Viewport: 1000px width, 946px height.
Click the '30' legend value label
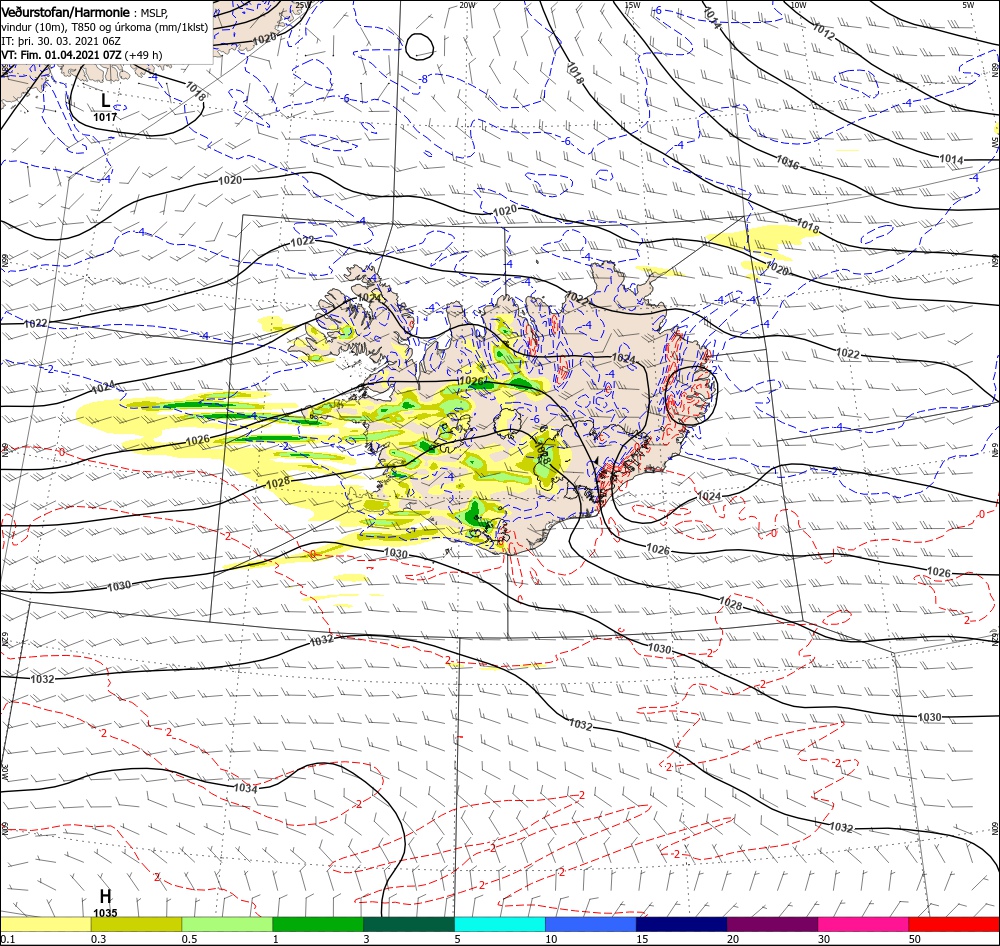pyautogui.click(x=824, y=939)
